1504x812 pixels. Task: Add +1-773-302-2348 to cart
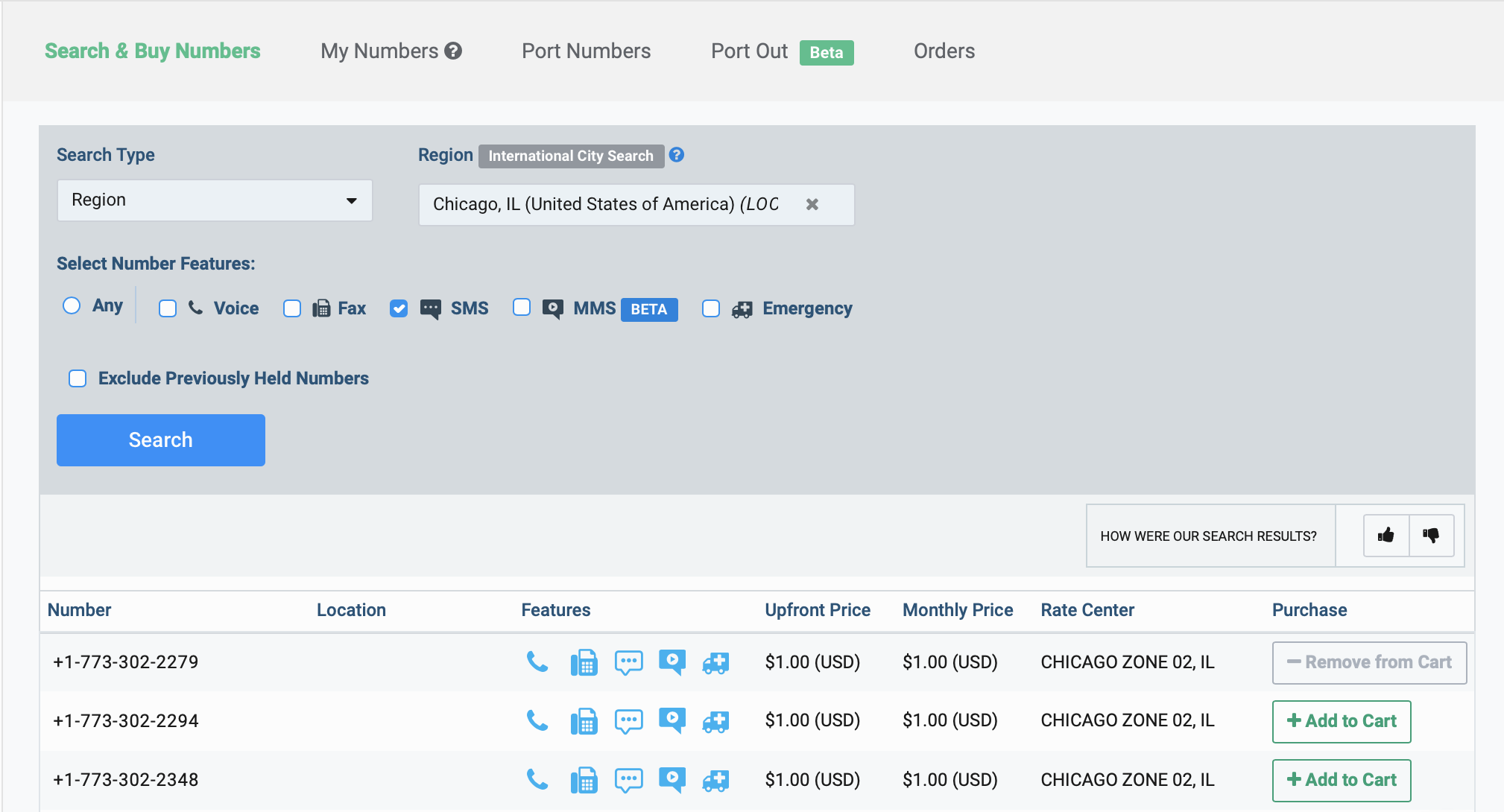tap(1342, 780)
